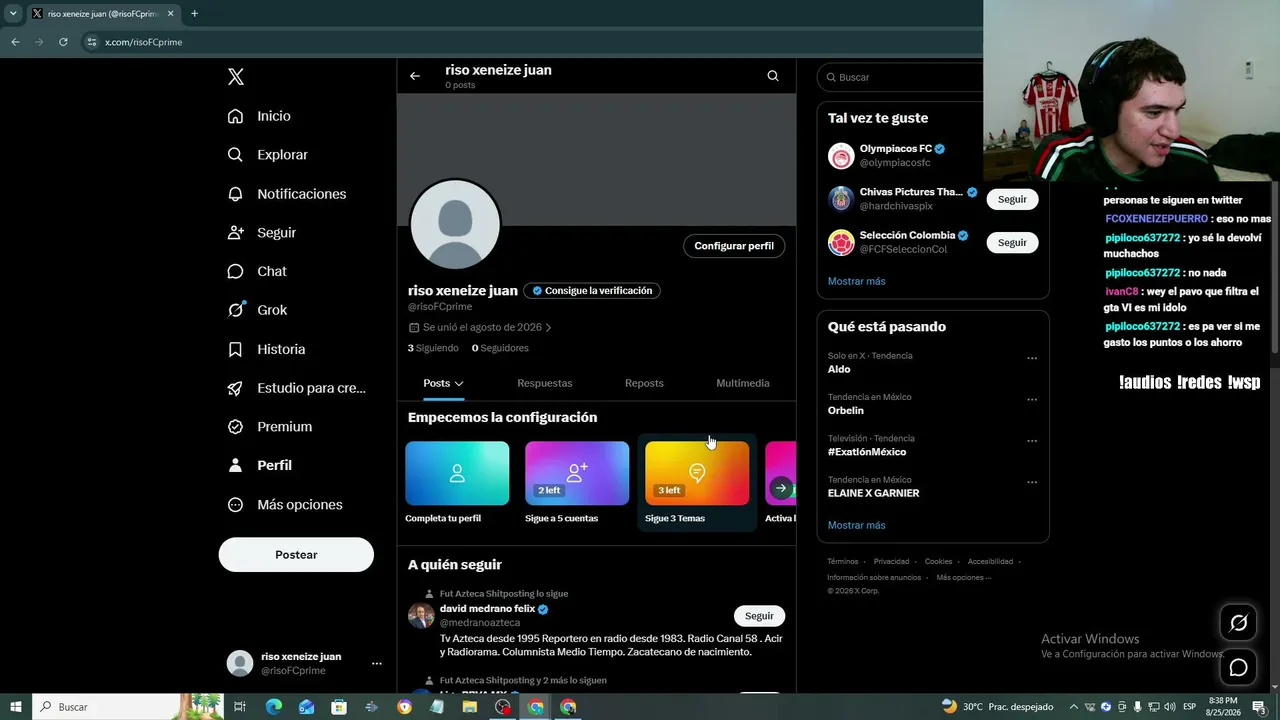Open Más opciones in the sidebar
Image resolution: width=1280 pixels, height=720 pixels.
[x=286, y=504]
